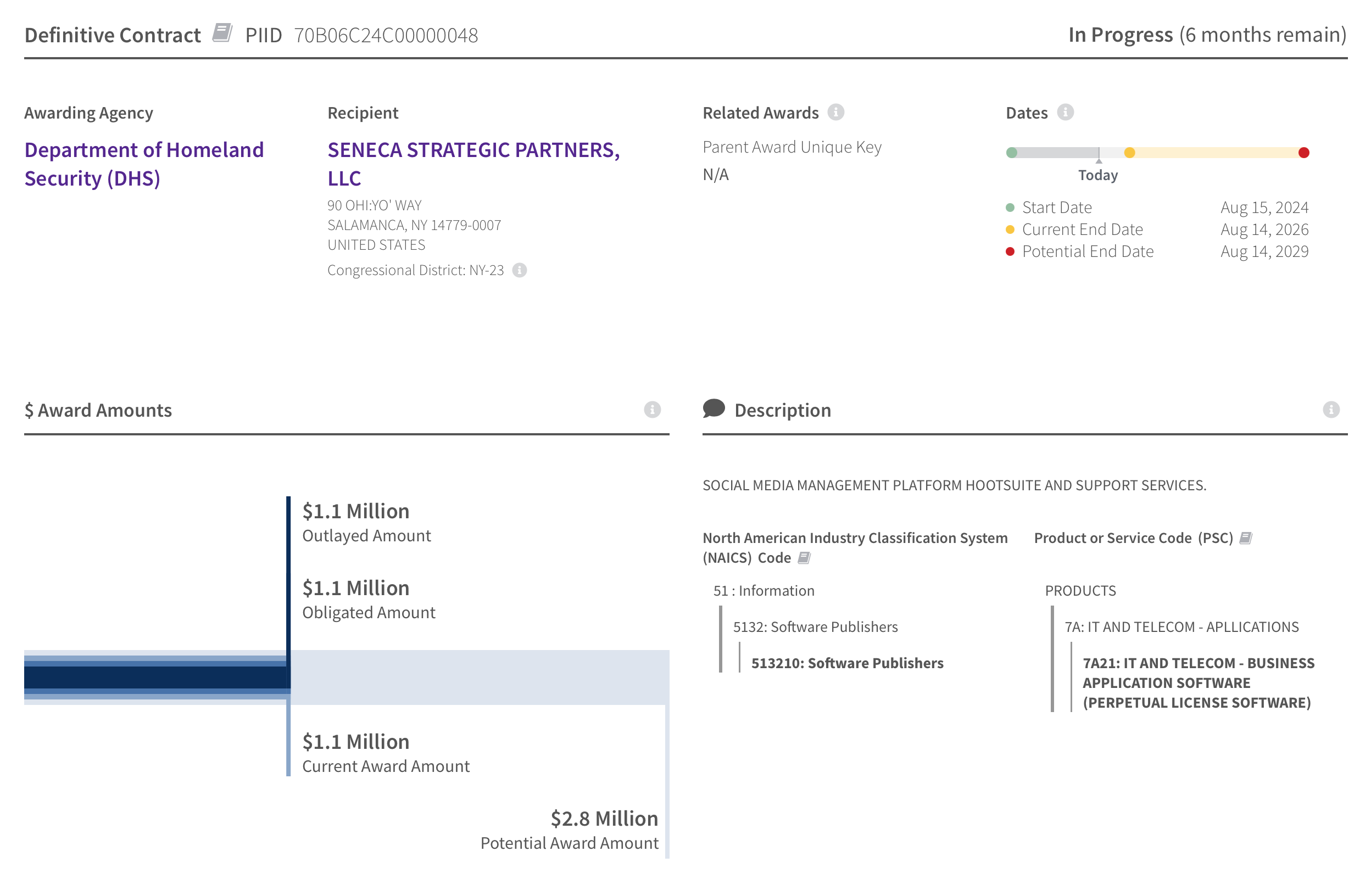Click Description section info icon
1371x896 pixels.
tap(1330, 410)
